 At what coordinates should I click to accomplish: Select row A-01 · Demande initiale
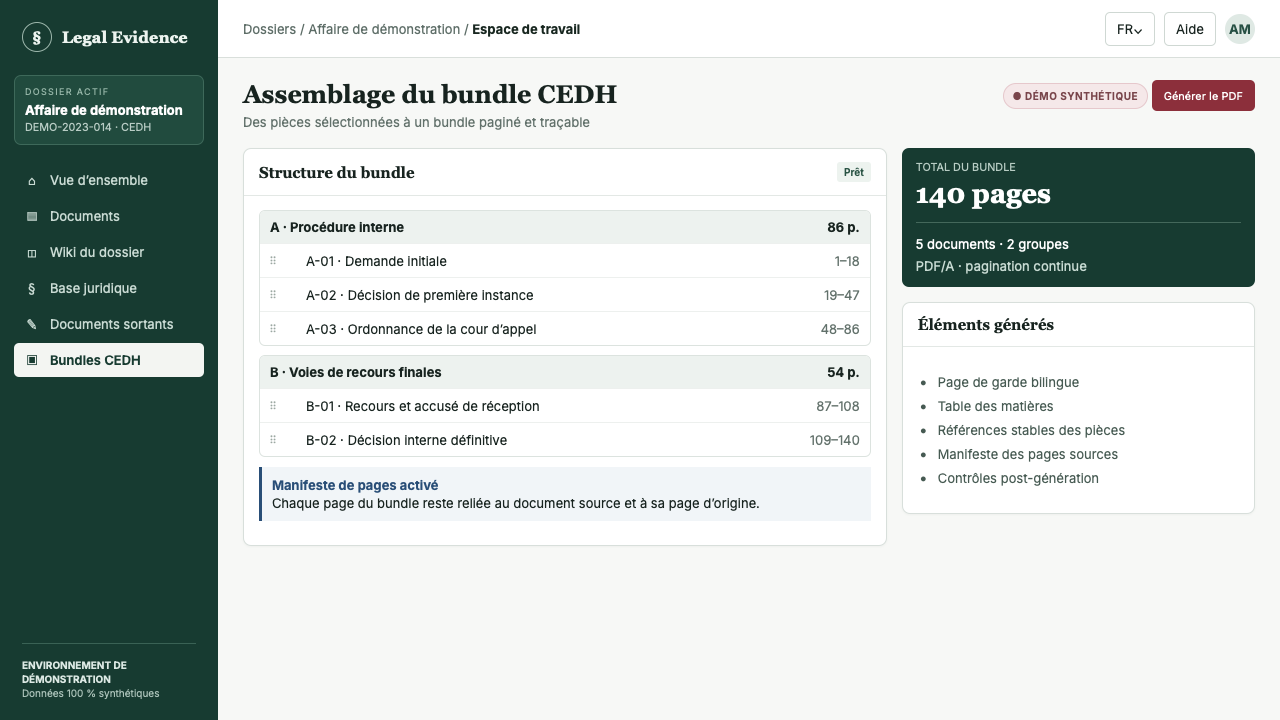[x=565, y=261]
